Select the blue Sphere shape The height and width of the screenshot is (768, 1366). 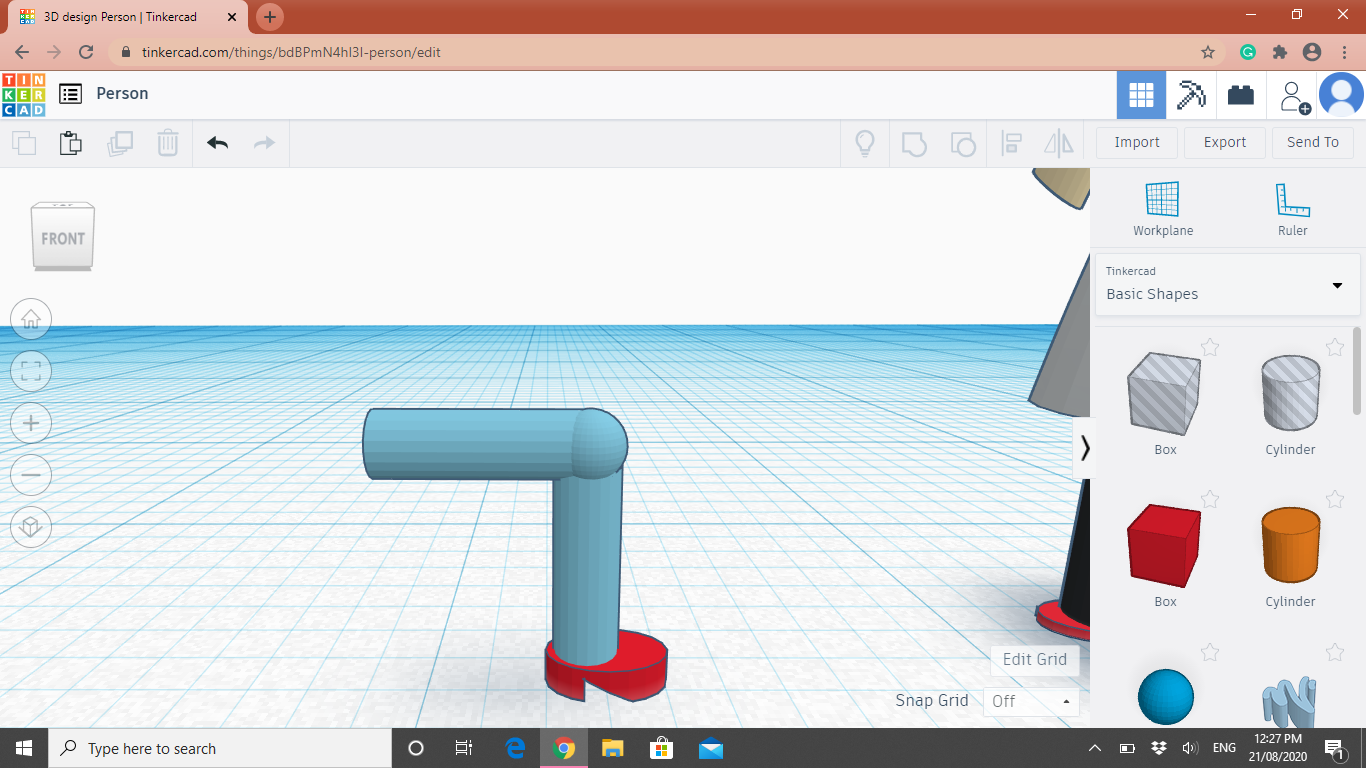tap(1166, 696)
